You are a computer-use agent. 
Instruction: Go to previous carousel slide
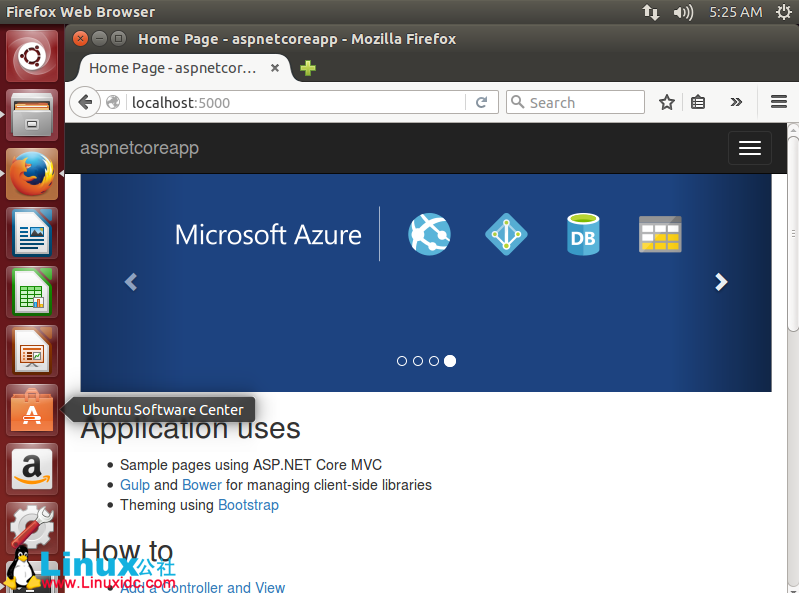pyautogui.click(x=130, y=283)
